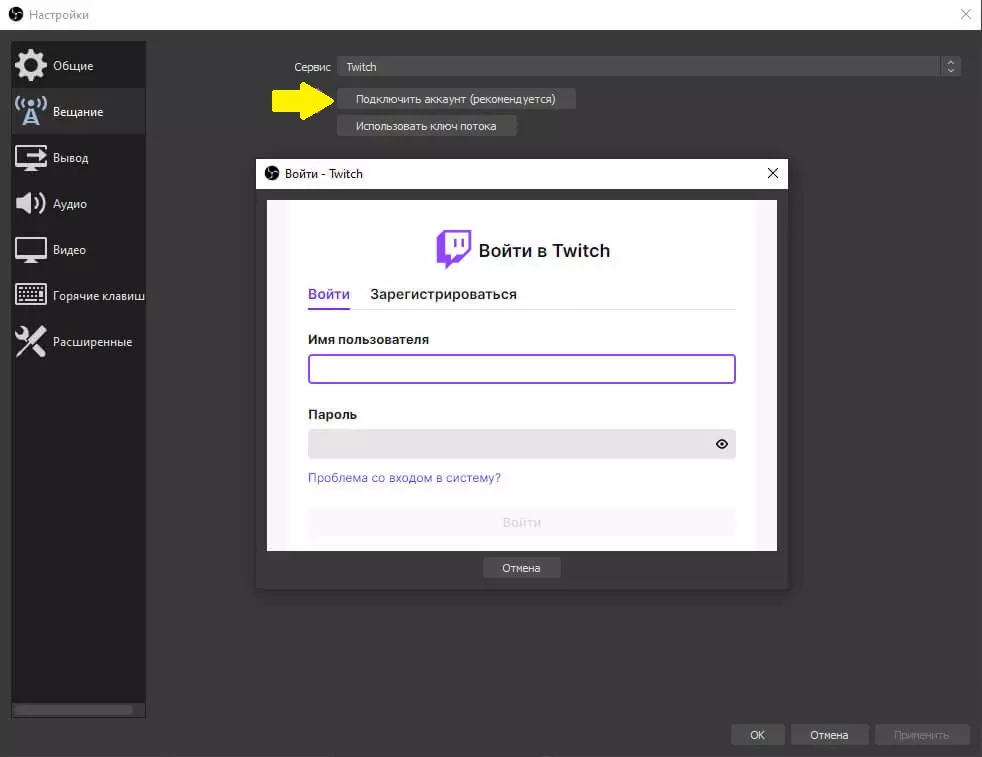982x757 pixels.
Task: Click Использовать ключ потока button
Action: [x=426, y=126]
